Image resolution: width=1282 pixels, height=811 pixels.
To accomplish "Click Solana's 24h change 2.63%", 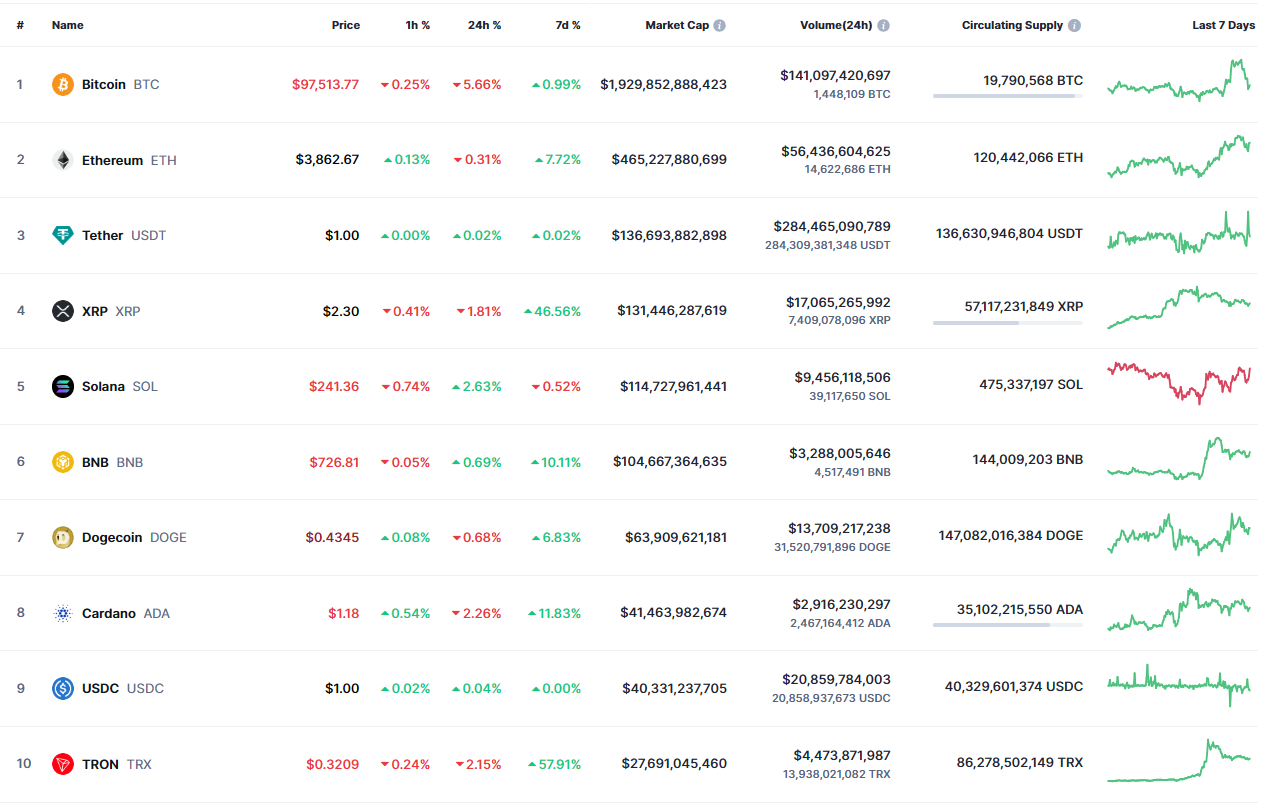I will [x=477, y=387].
